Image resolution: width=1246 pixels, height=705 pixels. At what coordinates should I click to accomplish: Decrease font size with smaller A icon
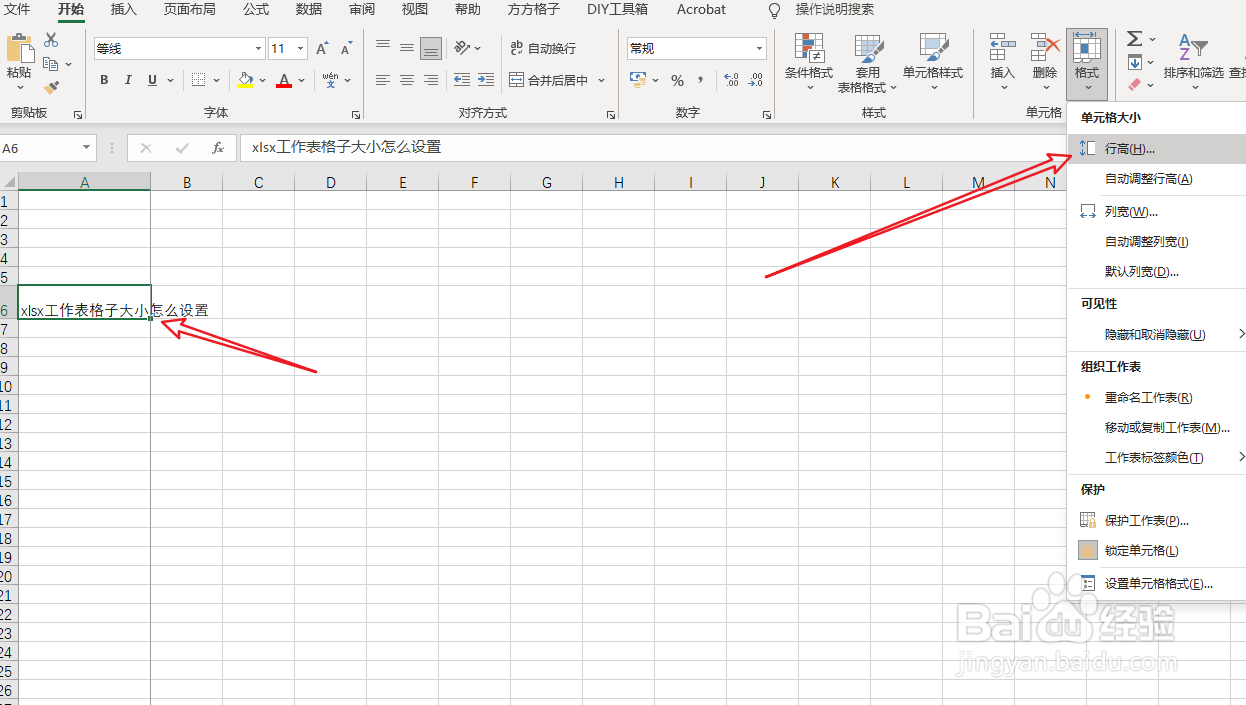click(346, 48)
